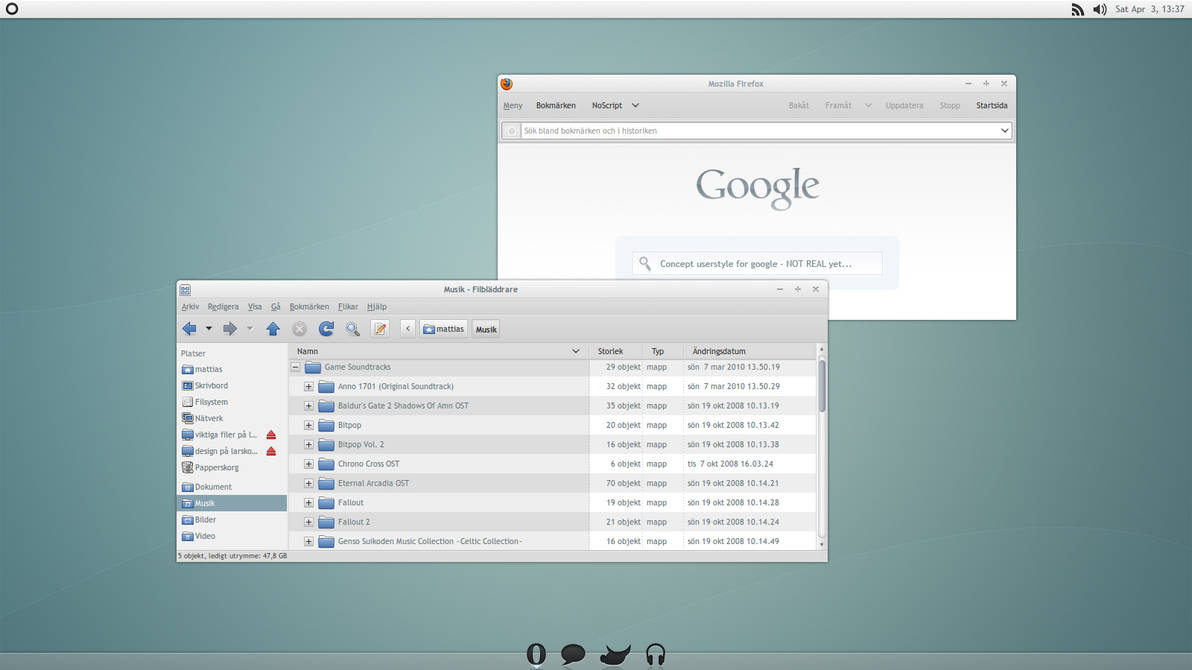Open the forward history dropdown arrow

pyautogui.click(x=249, y=329)
